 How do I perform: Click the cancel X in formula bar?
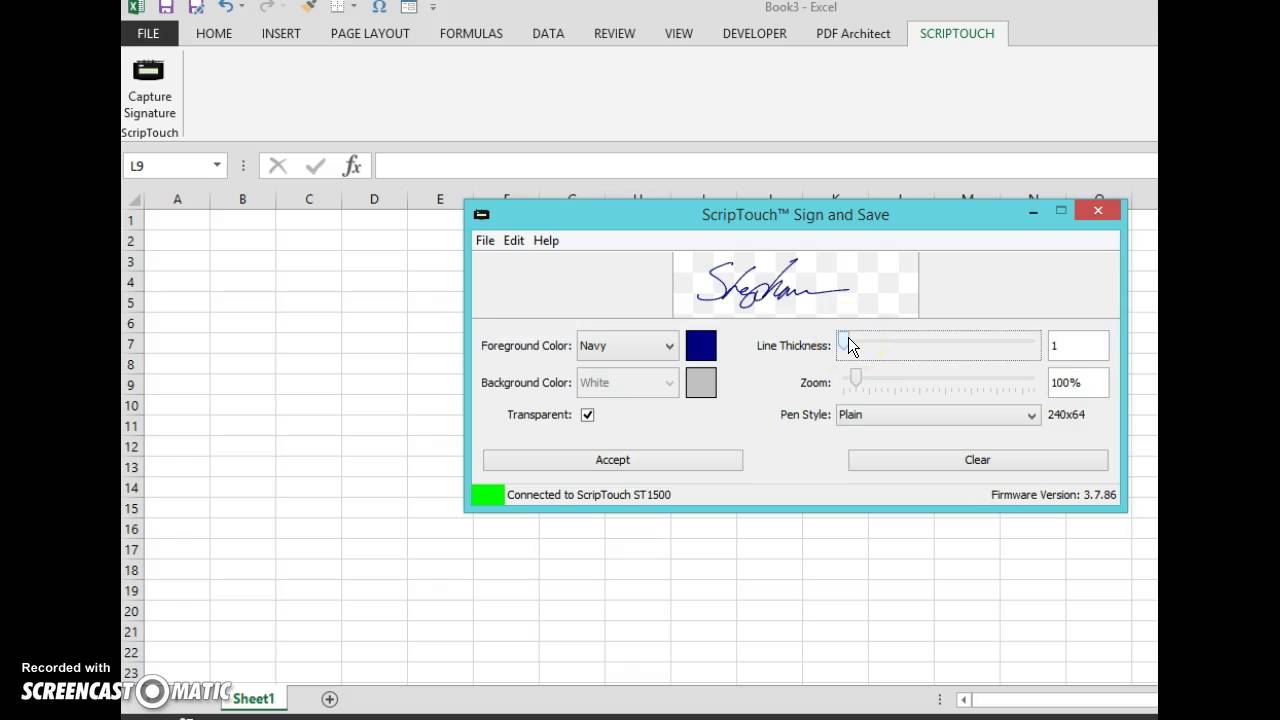tap(278, 166)
